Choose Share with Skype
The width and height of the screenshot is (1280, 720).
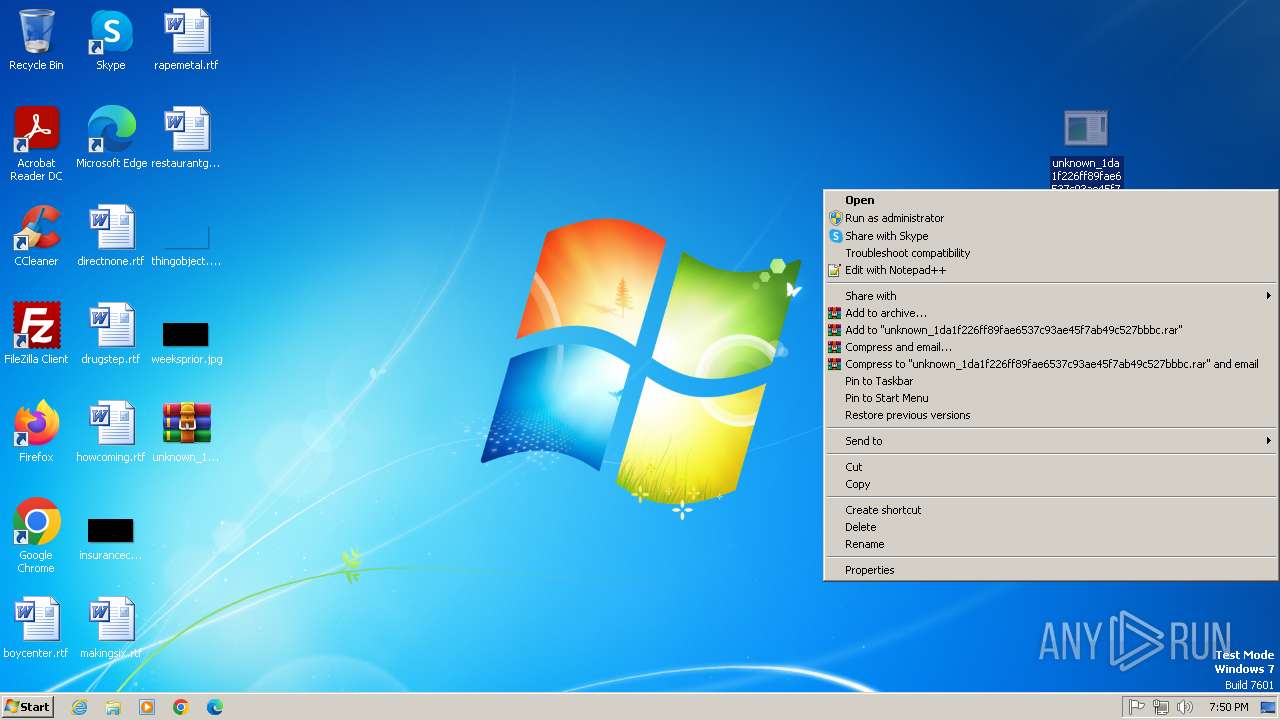[1050, 236]
